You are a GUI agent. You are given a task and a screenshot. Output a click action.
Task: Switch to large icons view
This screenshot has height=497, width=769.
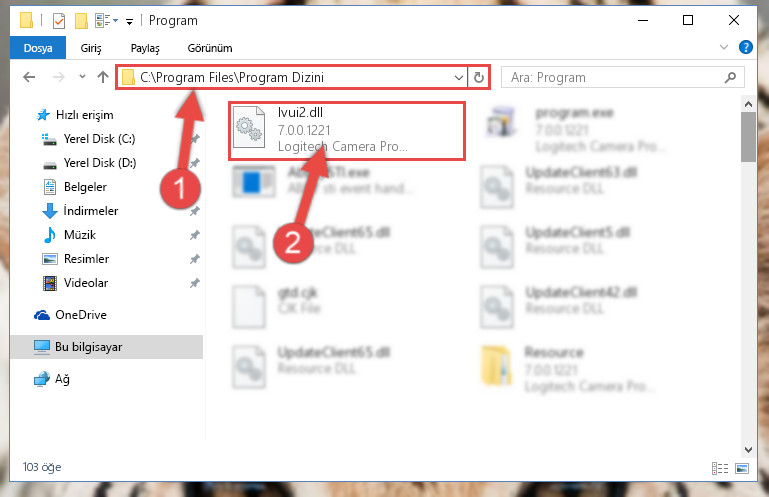coord(742,469)
